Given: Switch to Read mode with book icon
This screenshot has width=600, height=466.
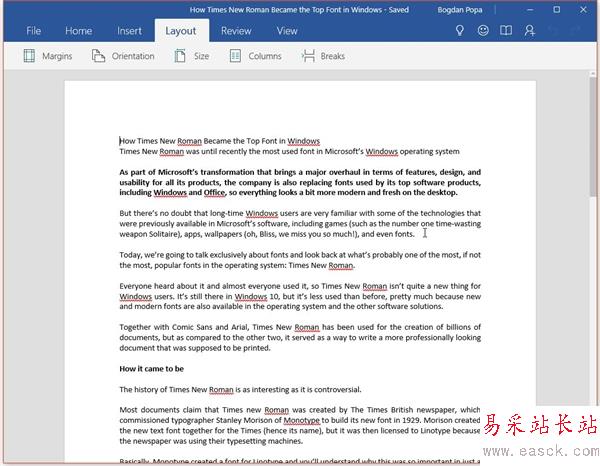Looking at the screenshot, I should pyautogui.click(x=506, y=31).
